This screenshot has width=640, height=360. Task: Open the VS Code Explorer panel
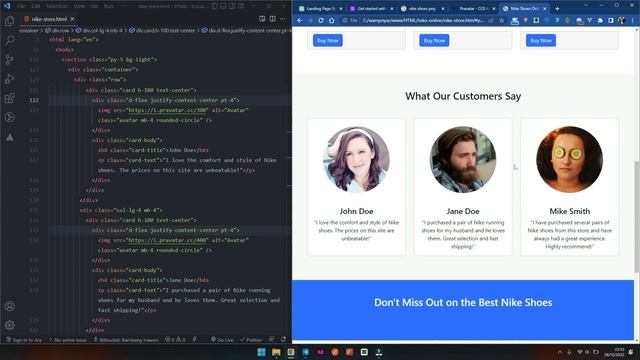tap(9, 20)
